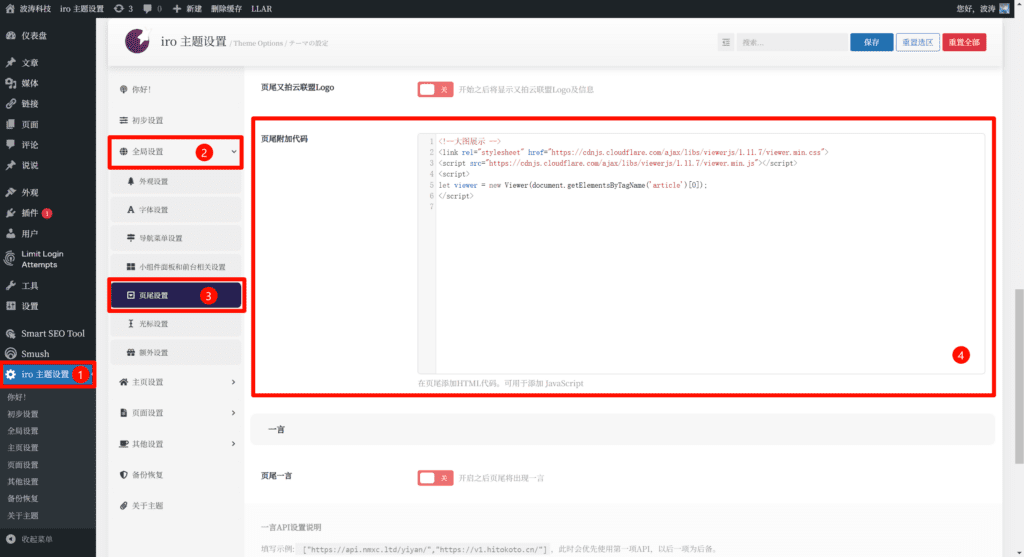Click the Smart SEO Tool icon
The width and height of the screenshot is (1024, 557).
10,334
